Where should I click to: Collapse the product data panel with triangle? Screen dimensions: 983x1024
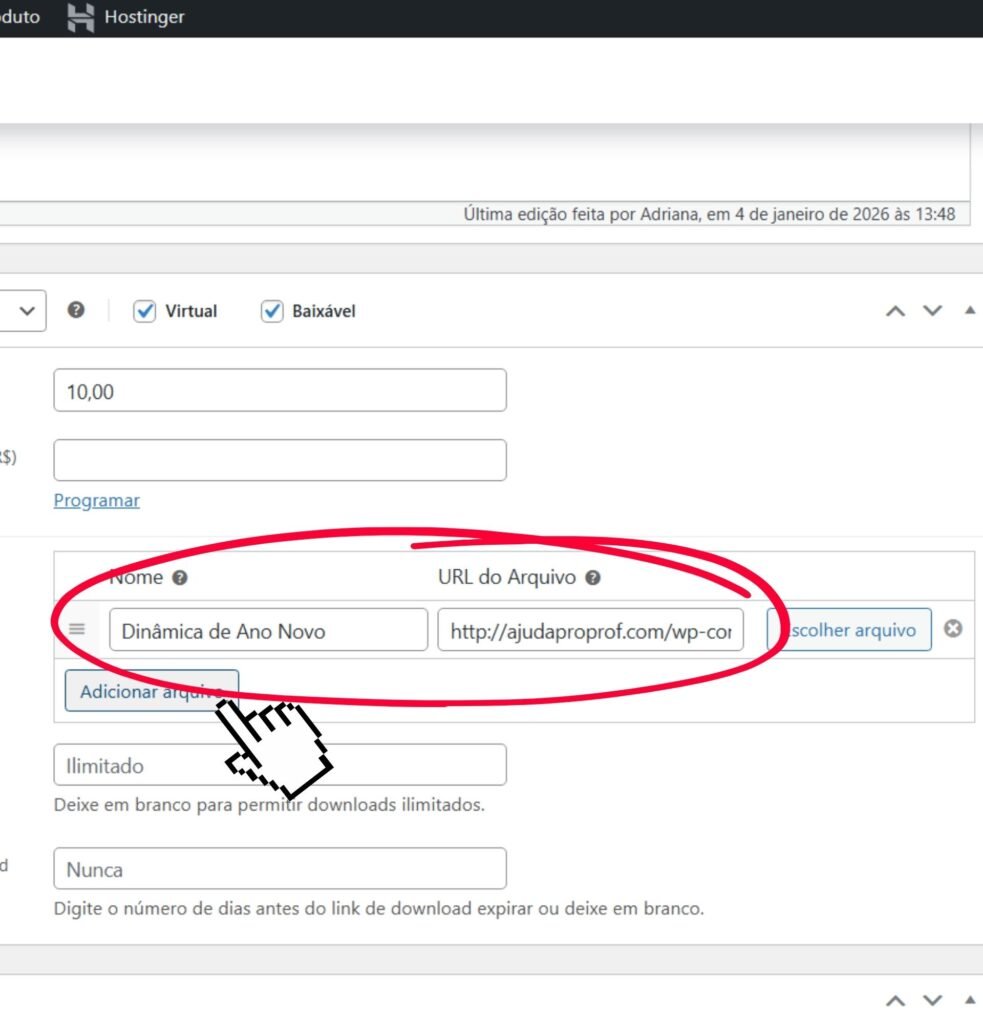969,311
